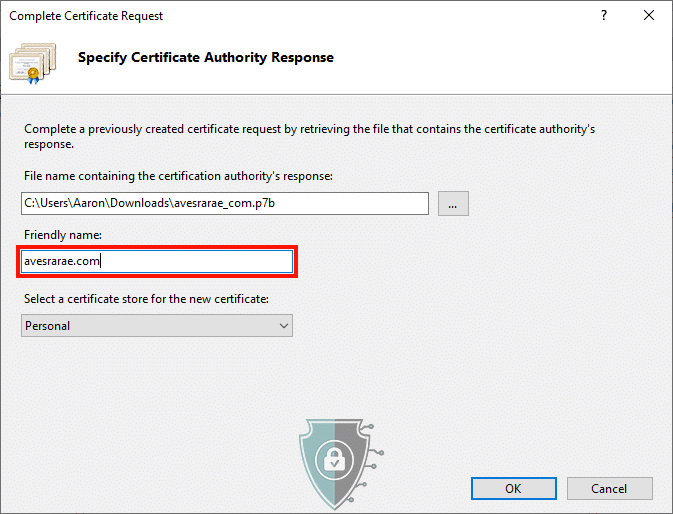This screenshot has height=514, width=673.
Task: Click the 'Select a certificate store' label
Action: pos(146,298)
